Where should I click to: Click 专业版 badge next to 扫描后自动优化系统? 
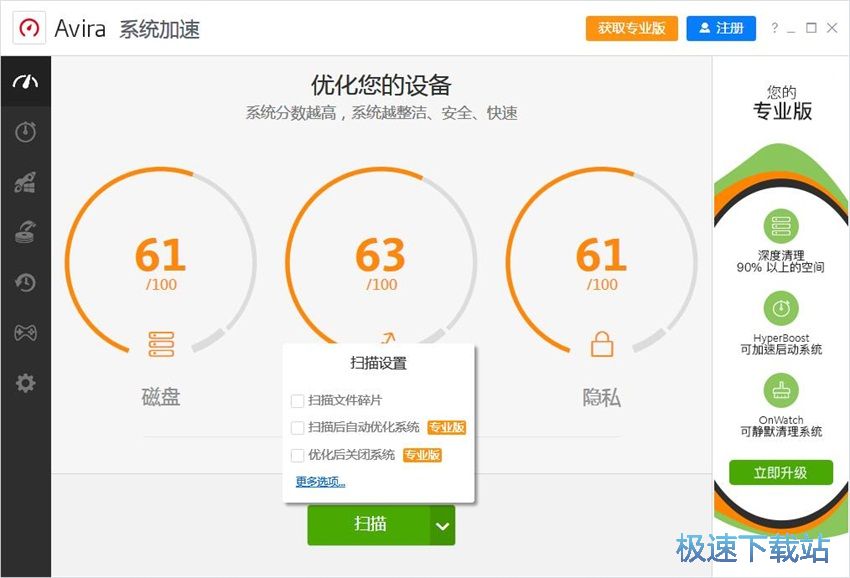pyautogui.click(x=447, y=427)
